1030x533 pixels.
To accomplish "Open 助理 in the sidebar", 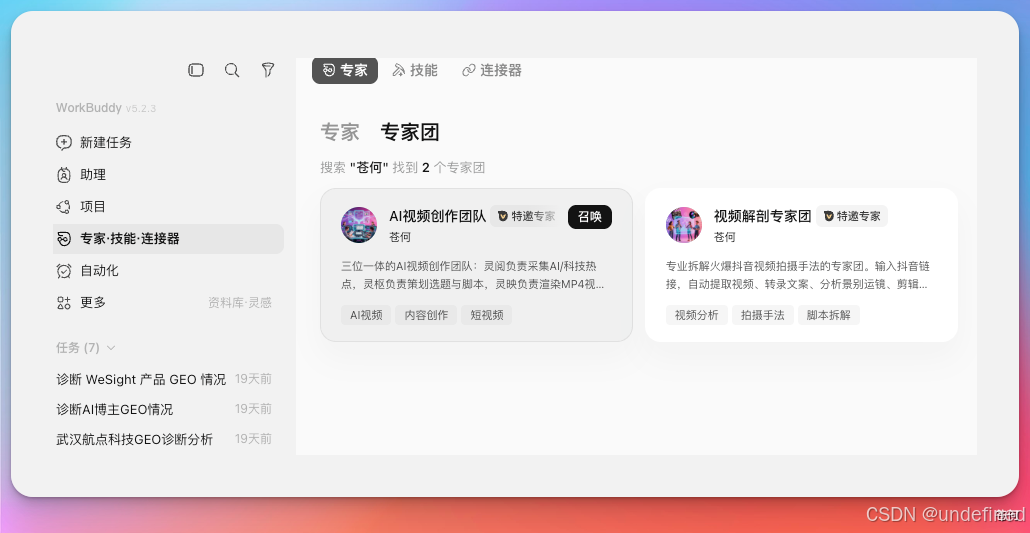I will (168, 175).
